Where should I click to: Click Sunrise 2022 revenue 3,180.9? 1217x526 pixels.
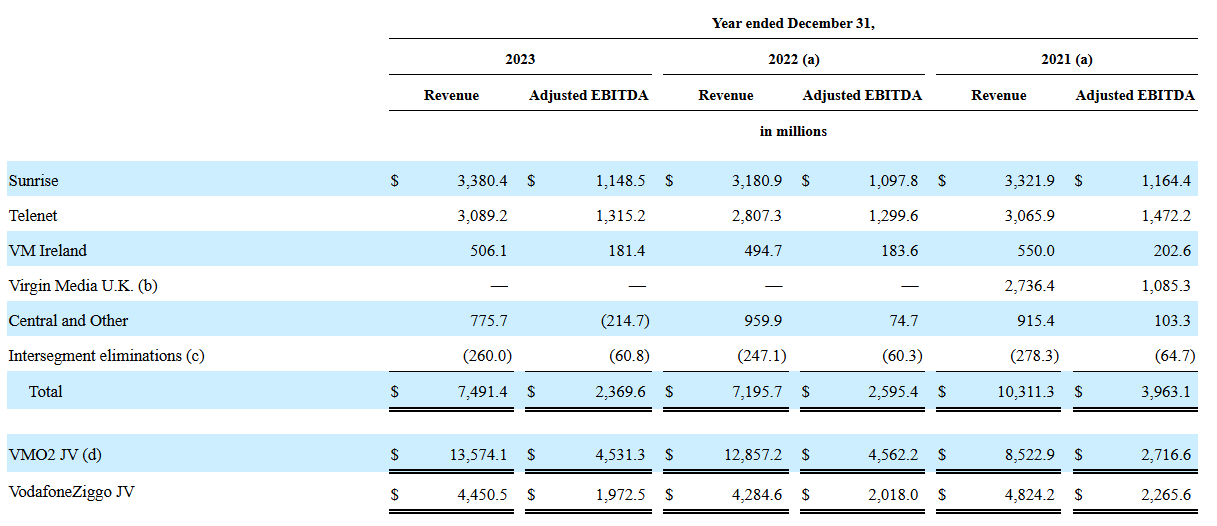pos(756,181)
